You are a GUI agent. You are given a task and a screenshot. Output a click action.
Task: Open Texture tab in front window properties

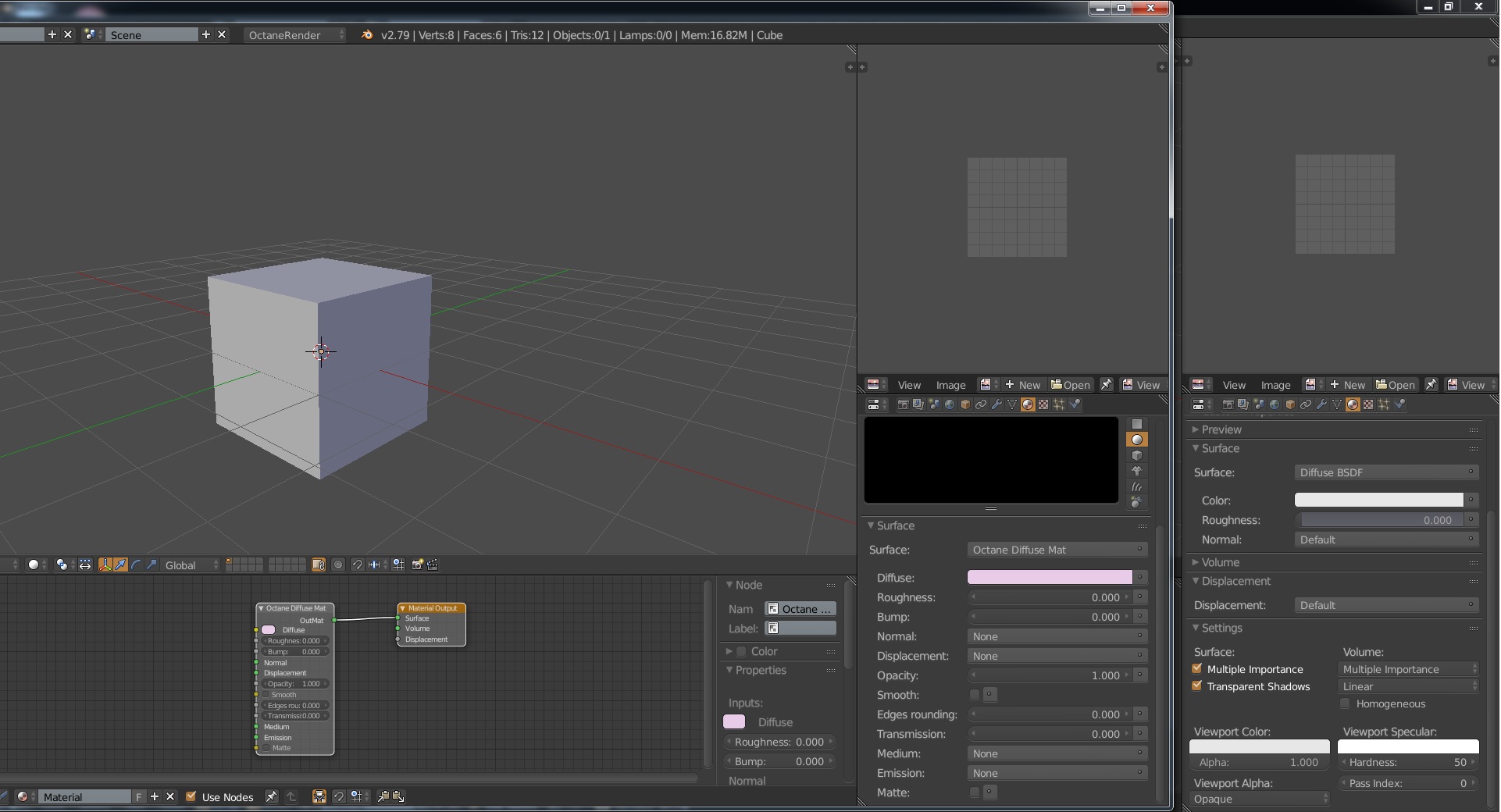click(1043, 404)
